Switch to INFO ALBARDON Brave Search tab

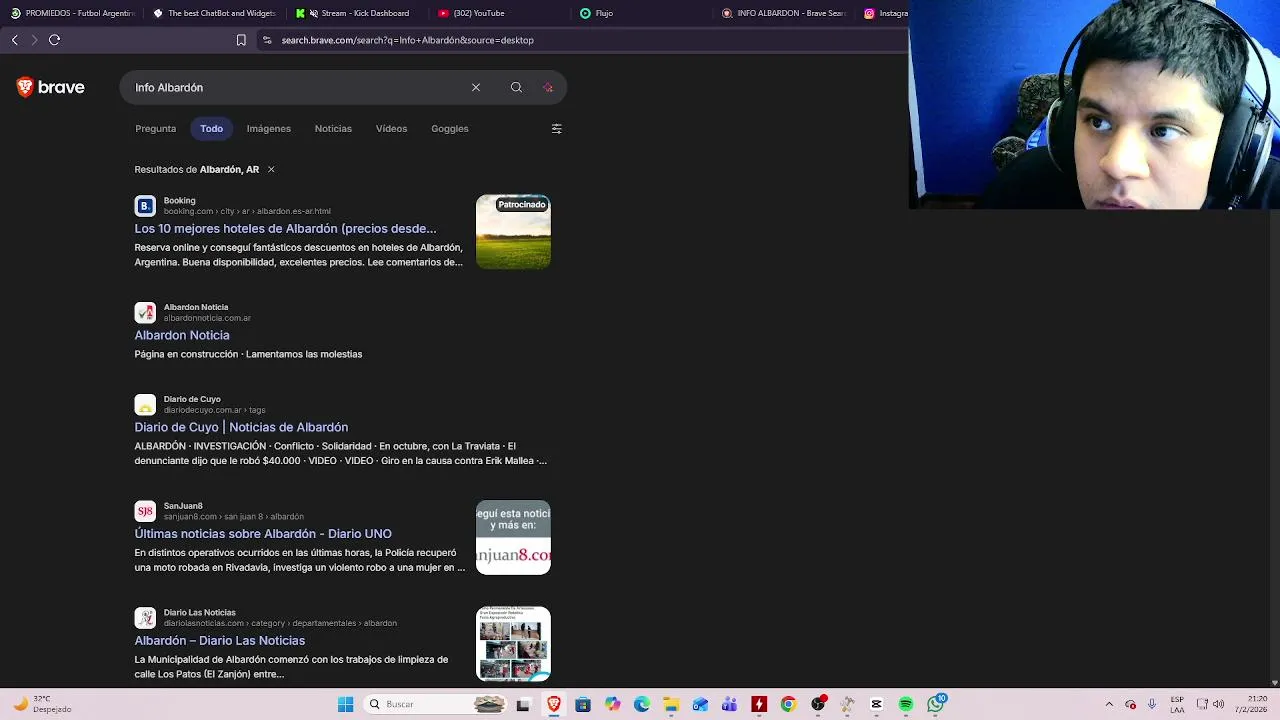coord(785,13)
